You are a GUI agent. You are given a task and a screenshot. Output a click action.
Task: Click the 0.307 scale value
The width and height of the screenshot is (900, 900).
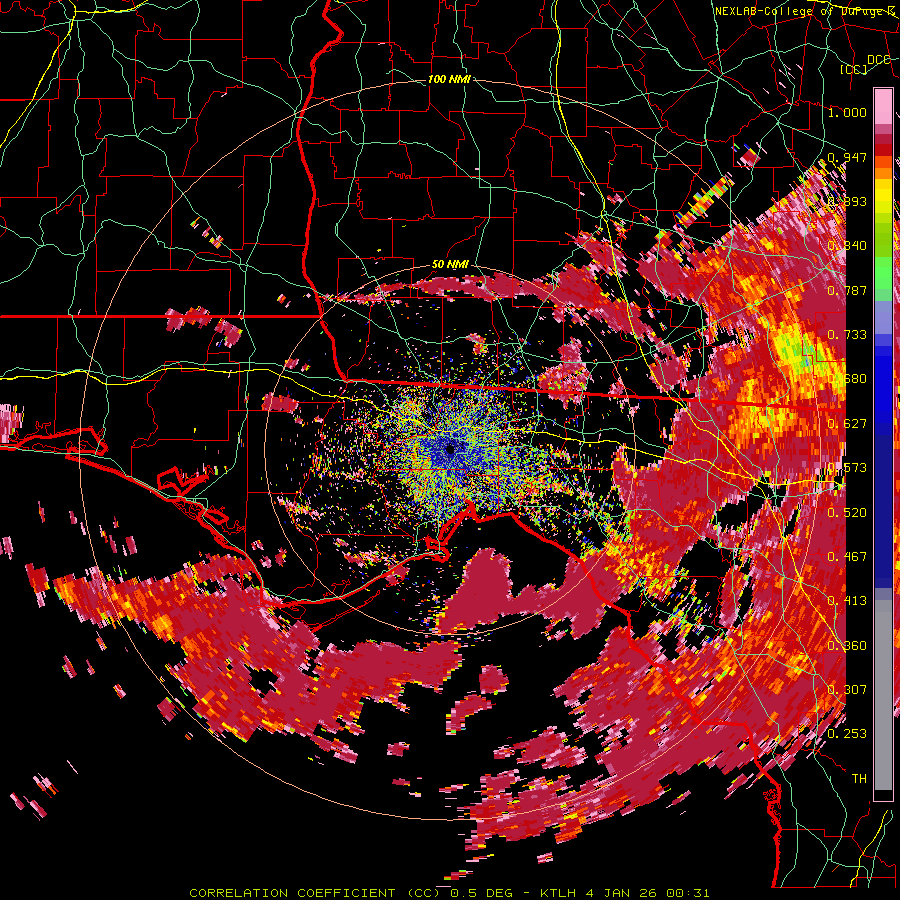847,690
